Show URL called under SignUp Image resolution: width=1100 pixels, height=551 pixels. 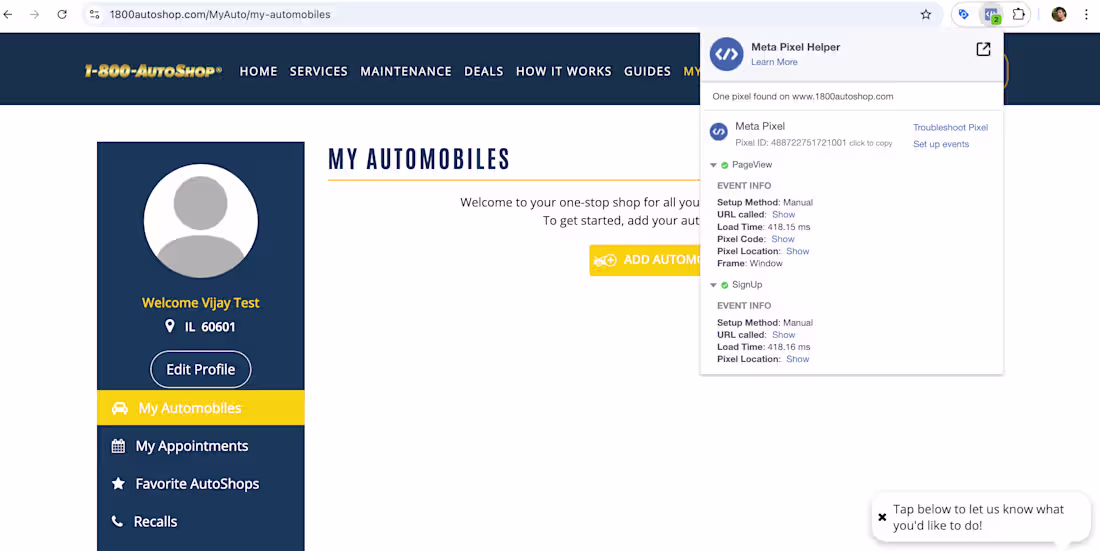tap(784, 335)
